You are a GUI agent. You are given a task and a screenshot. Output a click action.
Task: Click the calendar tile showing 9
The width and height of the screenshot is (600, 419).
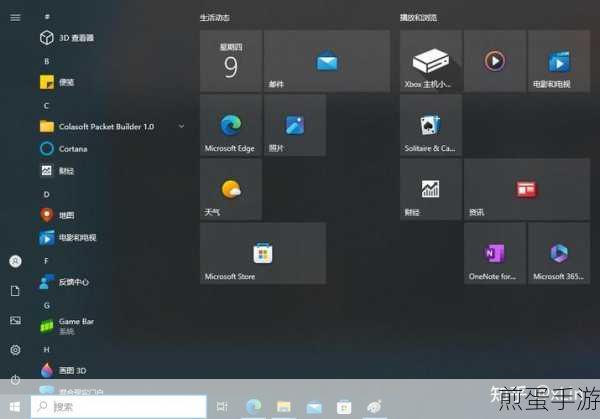pyautogui.click(x=231, y=61)
